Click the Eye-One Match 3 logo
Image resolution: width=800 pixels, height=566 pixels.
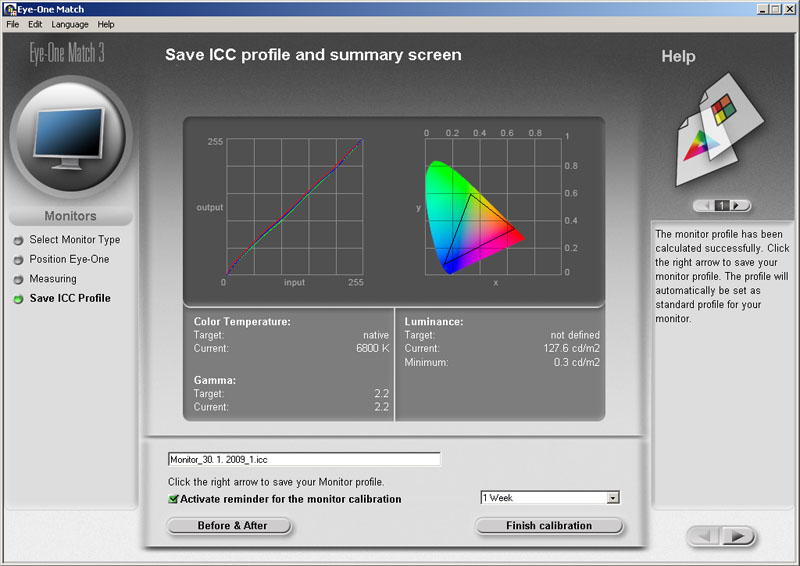[x=67, y=53]
